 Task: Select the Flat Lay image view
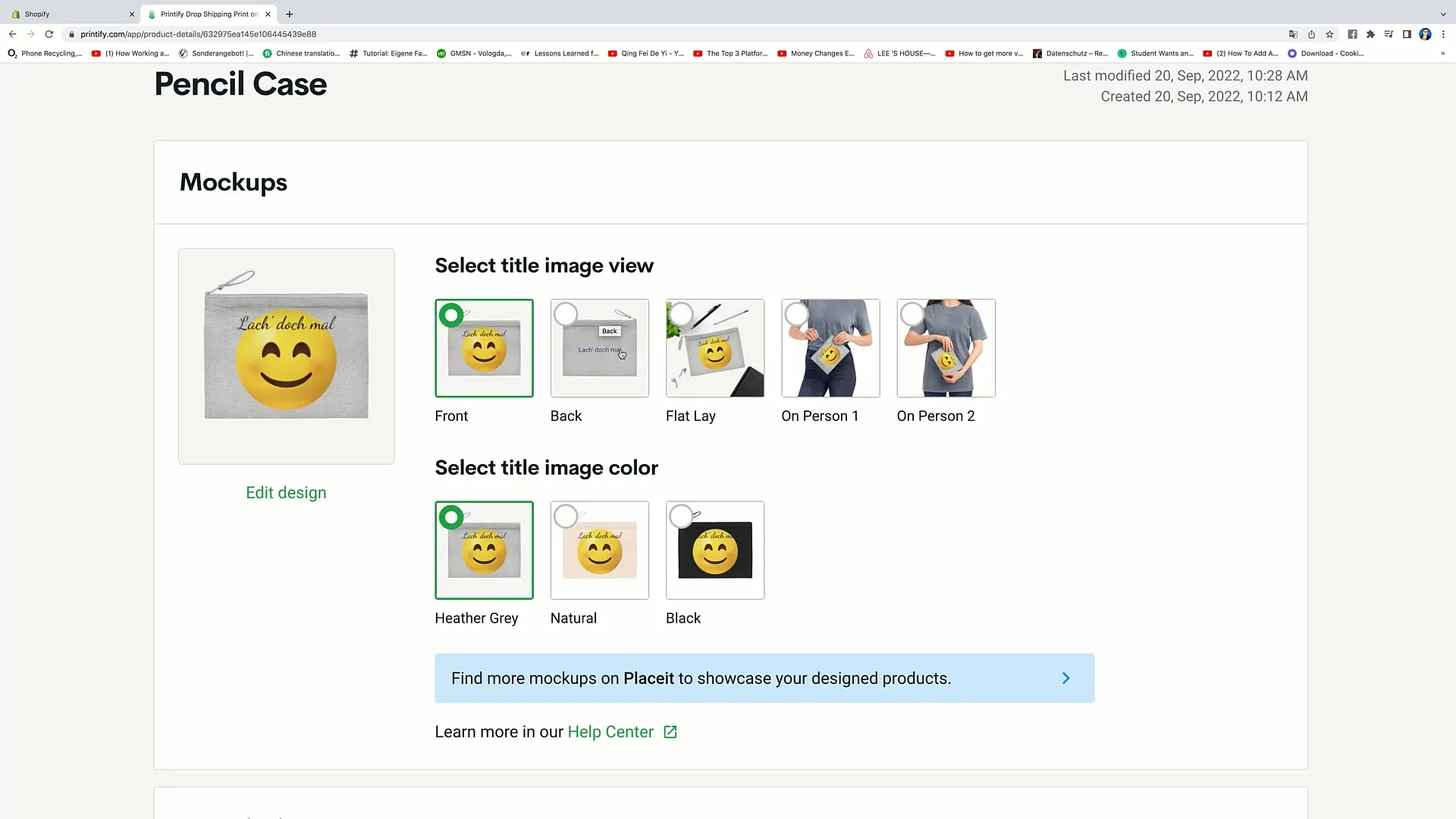tap(714, 348)
